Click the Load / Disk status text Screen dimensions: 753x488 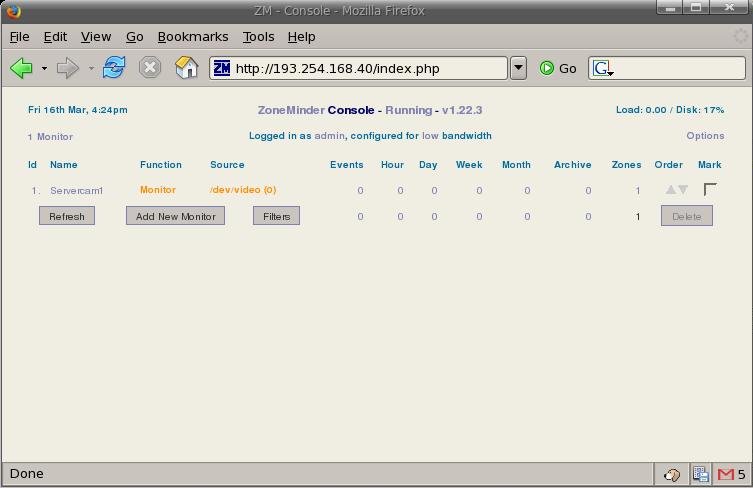click(x=670, y=110)
